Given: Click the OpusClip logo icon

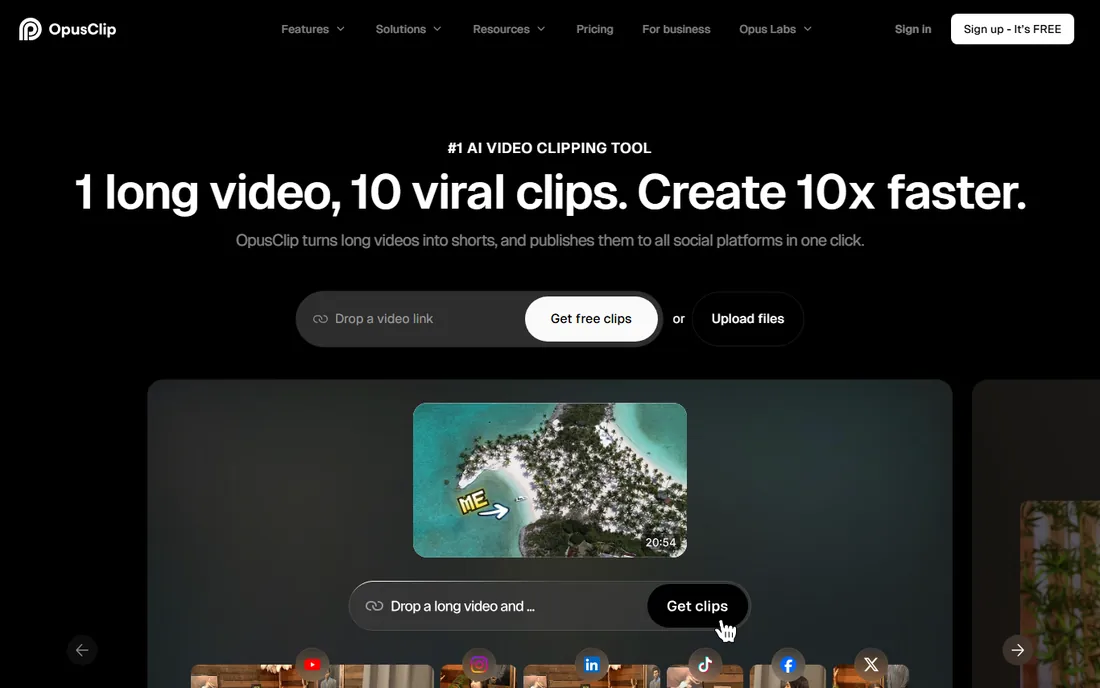Looking at the screenshot, I should point(30,29).
